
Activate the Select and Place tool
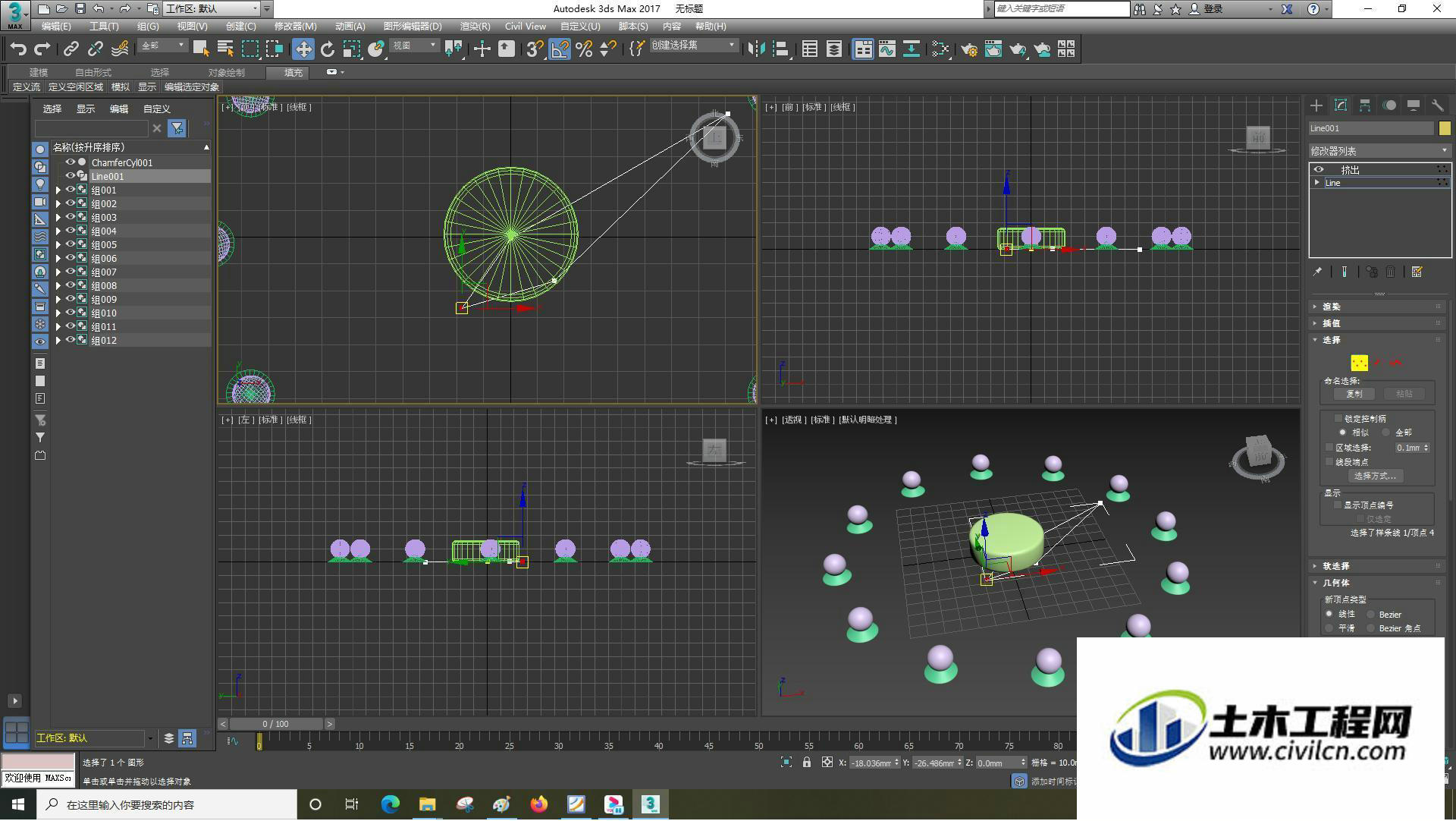click(x=376, y=49)
